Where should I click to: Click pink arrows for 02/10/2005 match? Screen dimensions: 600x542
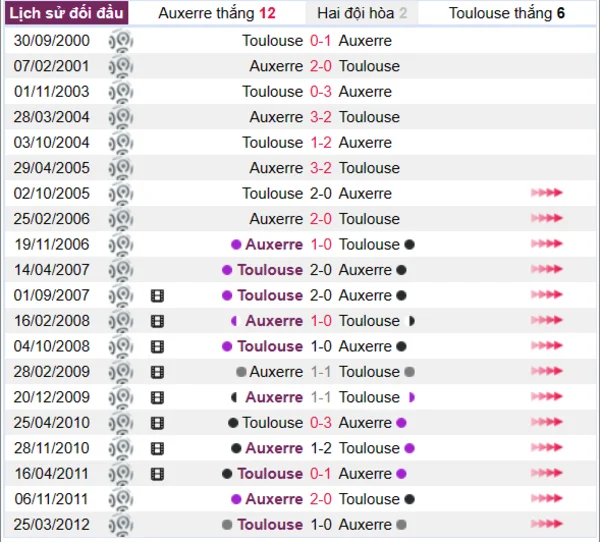(546, 193)
